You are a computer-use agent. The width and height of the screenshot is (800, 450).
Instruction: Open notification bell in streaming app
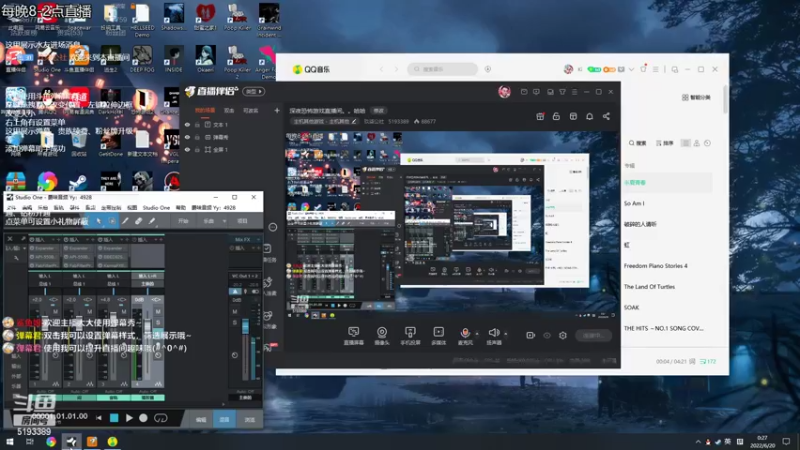tap(589, 116)
